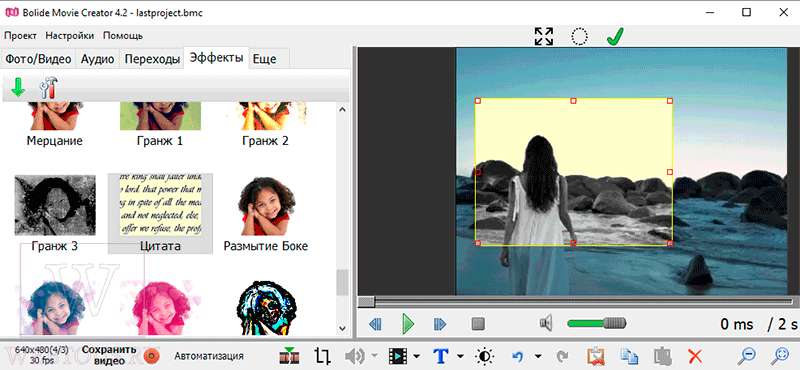Expand the undo history dropdown arrow

click(538, 356)
